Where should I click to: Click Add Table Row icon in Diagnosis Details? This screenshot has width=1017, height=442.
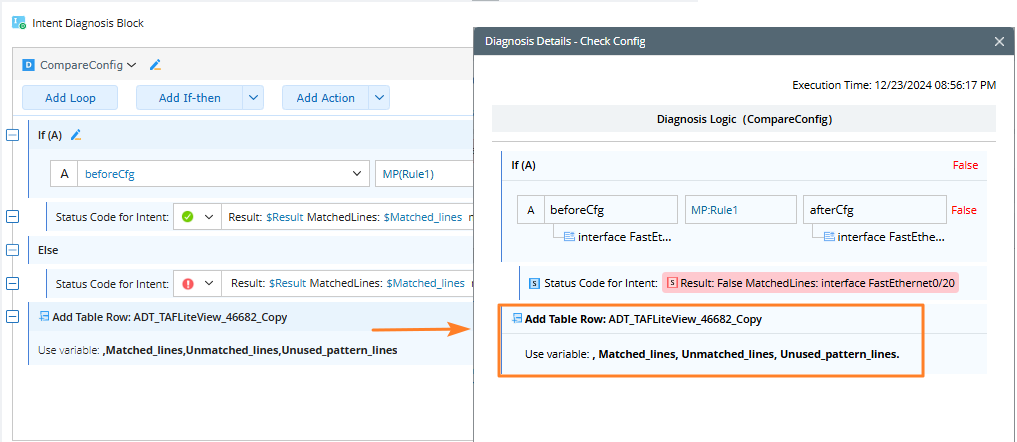(x=517, y=319)
